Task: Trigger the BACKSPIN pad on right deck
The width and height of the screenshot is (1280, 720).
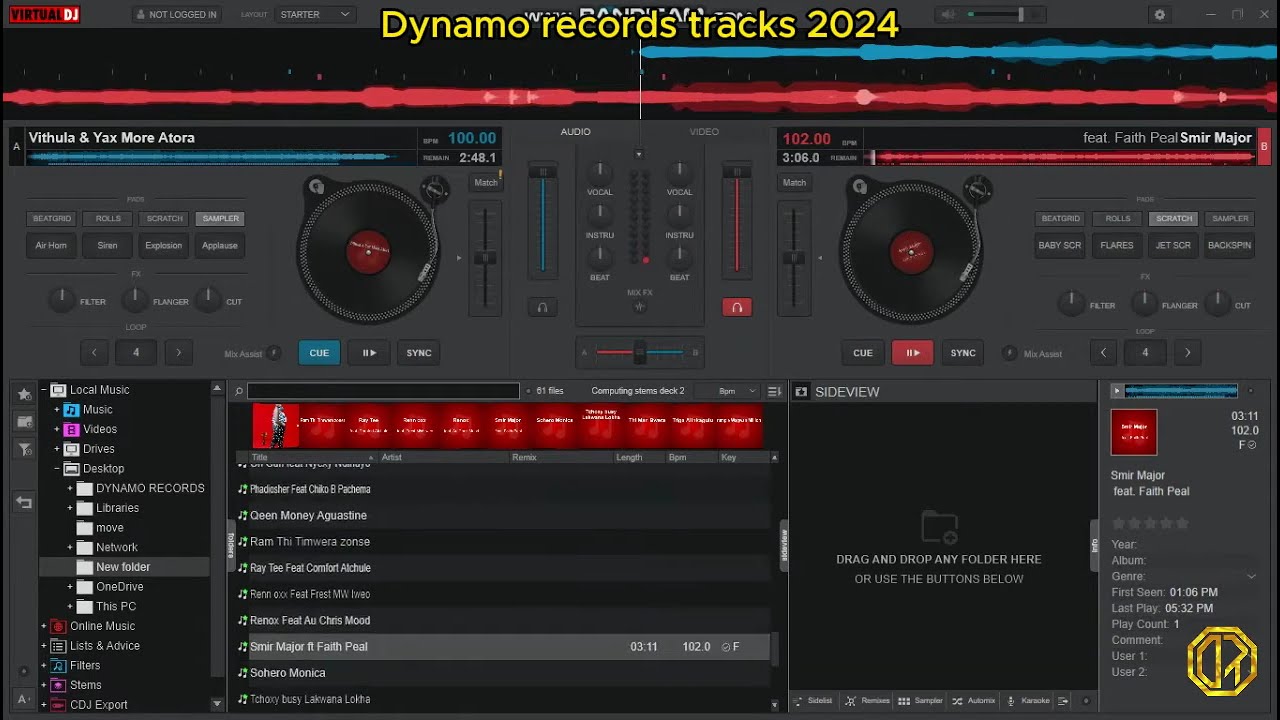Action: tap(1229, 245)
